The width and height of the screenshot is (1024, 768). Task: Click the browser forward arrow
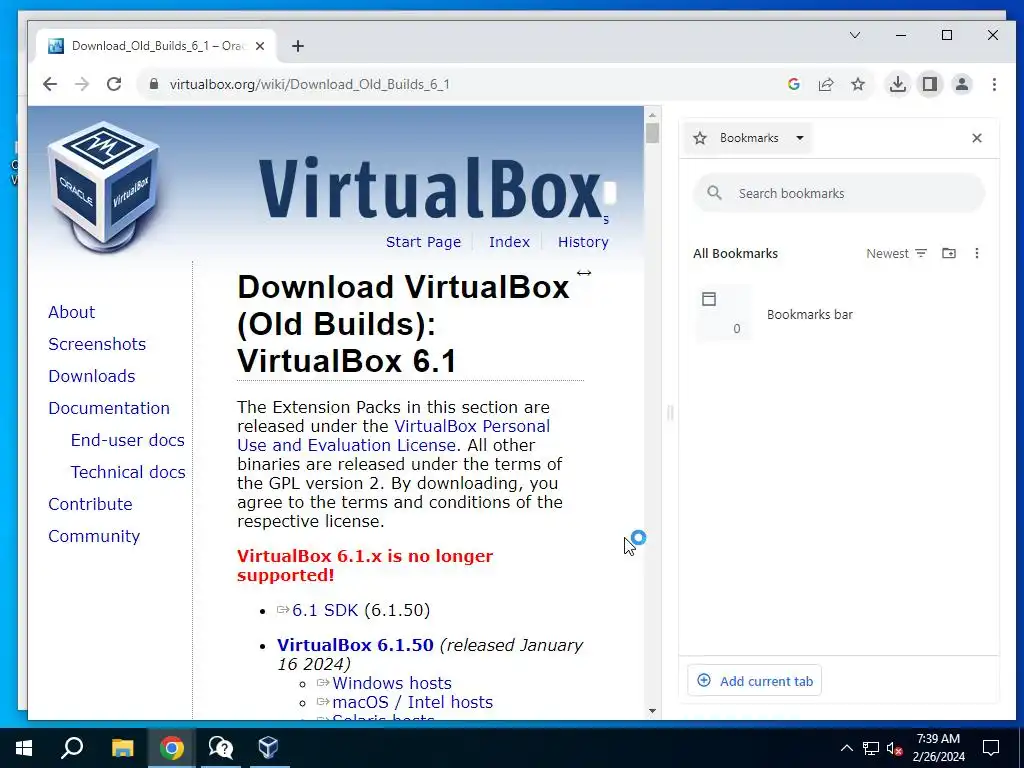pos(82,84)
